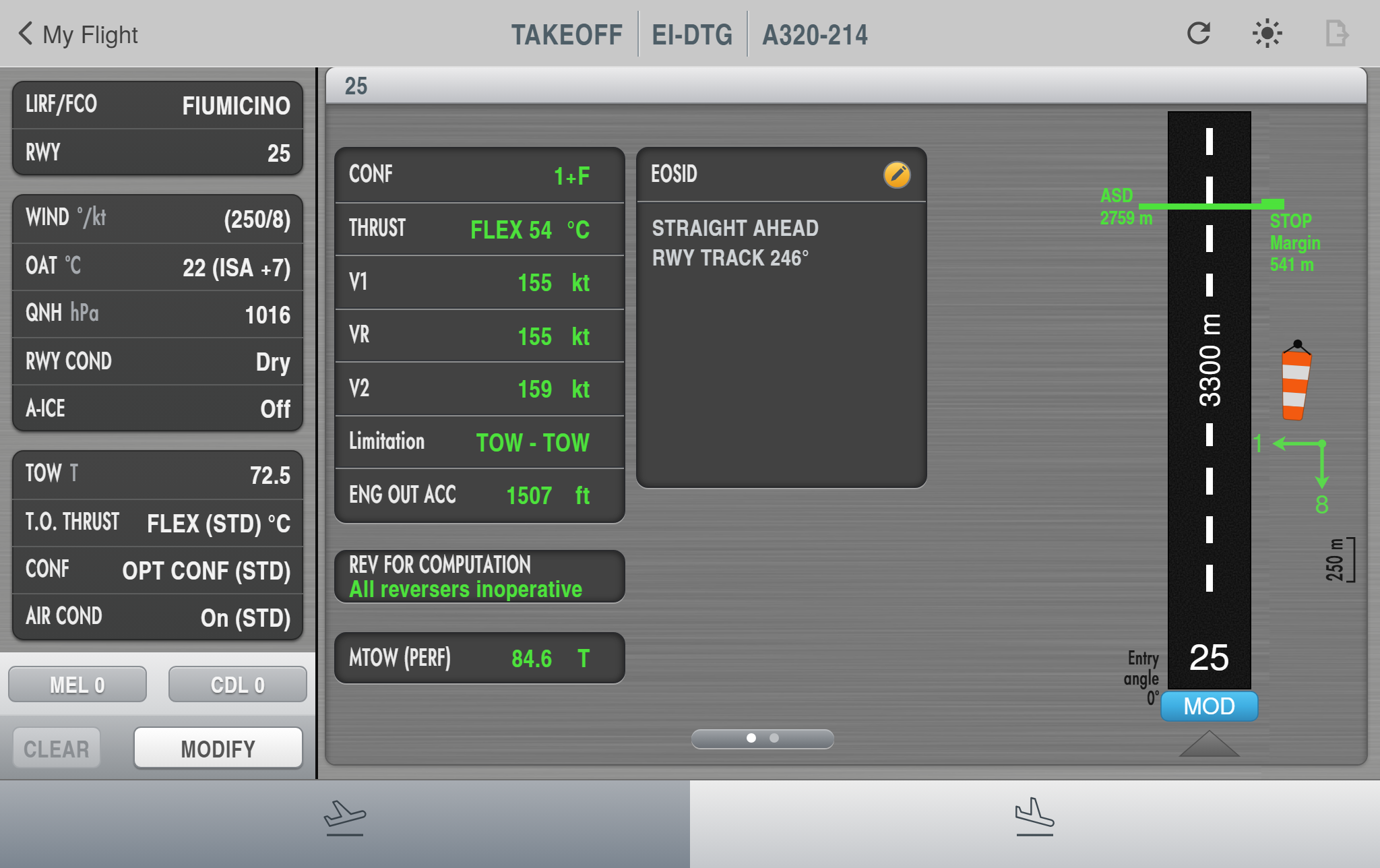Tap the TOW 72.5 row
1380x868 pixels.
[158, 475]
